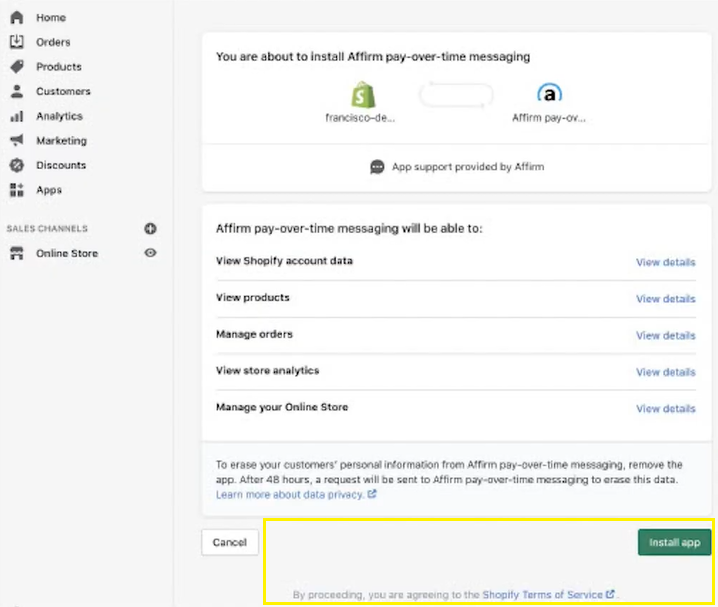Screen dimensions: 718x607
Task: Show View details for store analytics
Action: coord(665,372)
